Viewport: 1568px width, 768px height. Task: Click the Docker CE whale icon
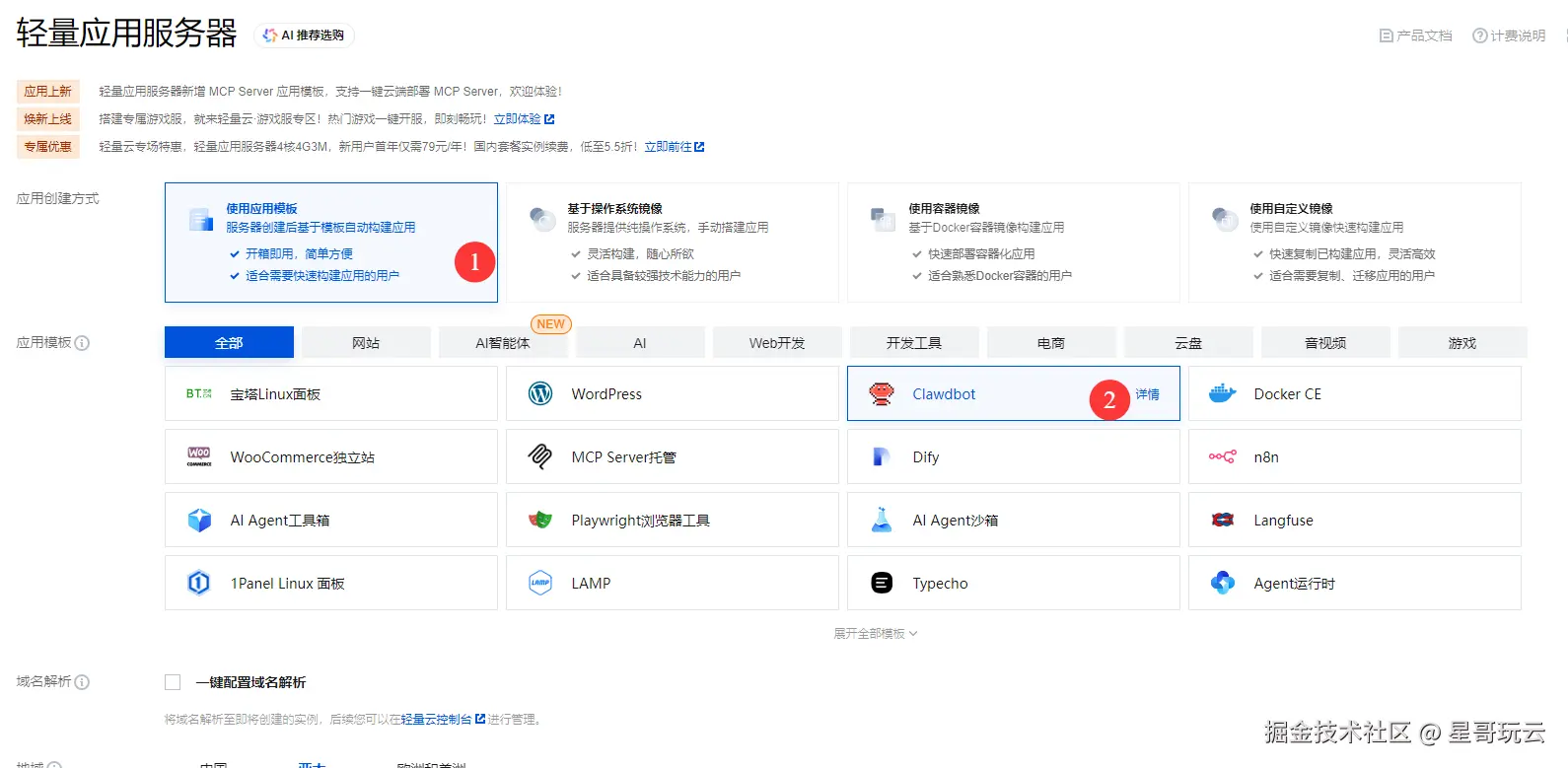tap(1223, 393)
